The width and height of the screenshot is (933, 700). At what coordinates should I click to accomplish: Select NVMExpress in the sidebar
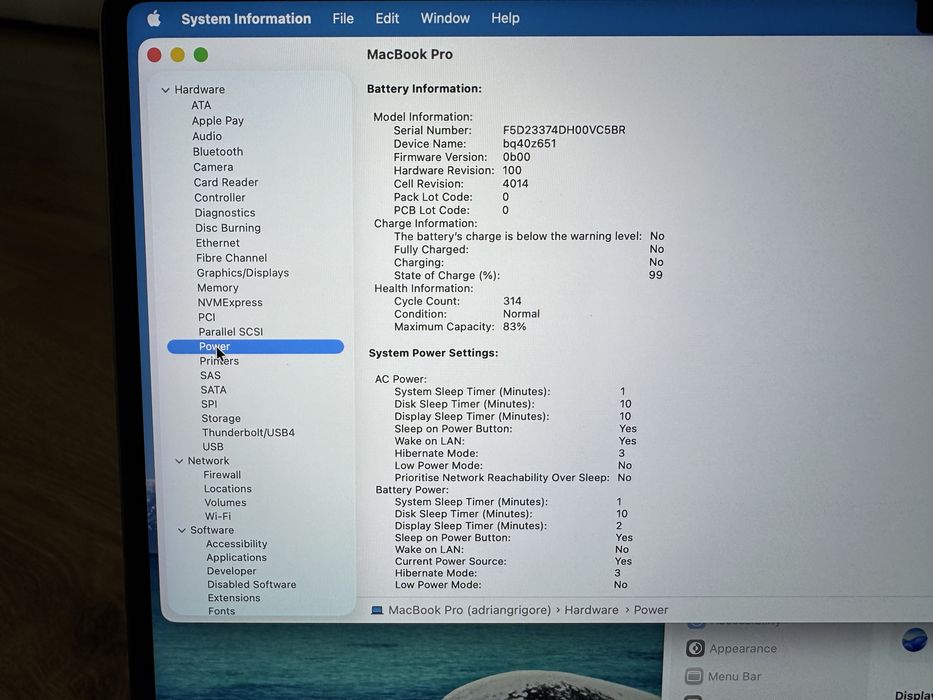point(230,302)
